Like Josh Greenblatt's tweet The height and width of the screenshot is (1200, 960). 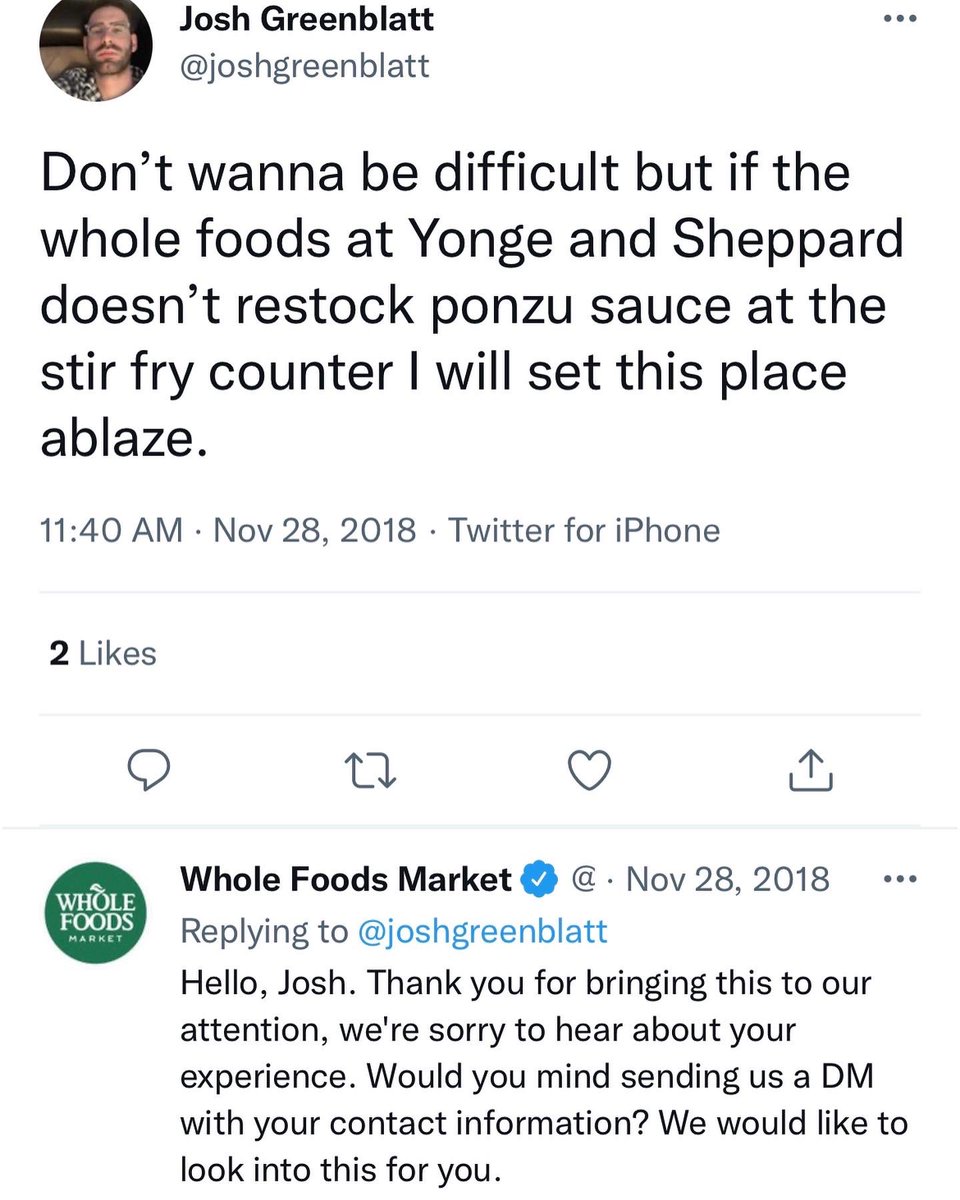[589, 769]
